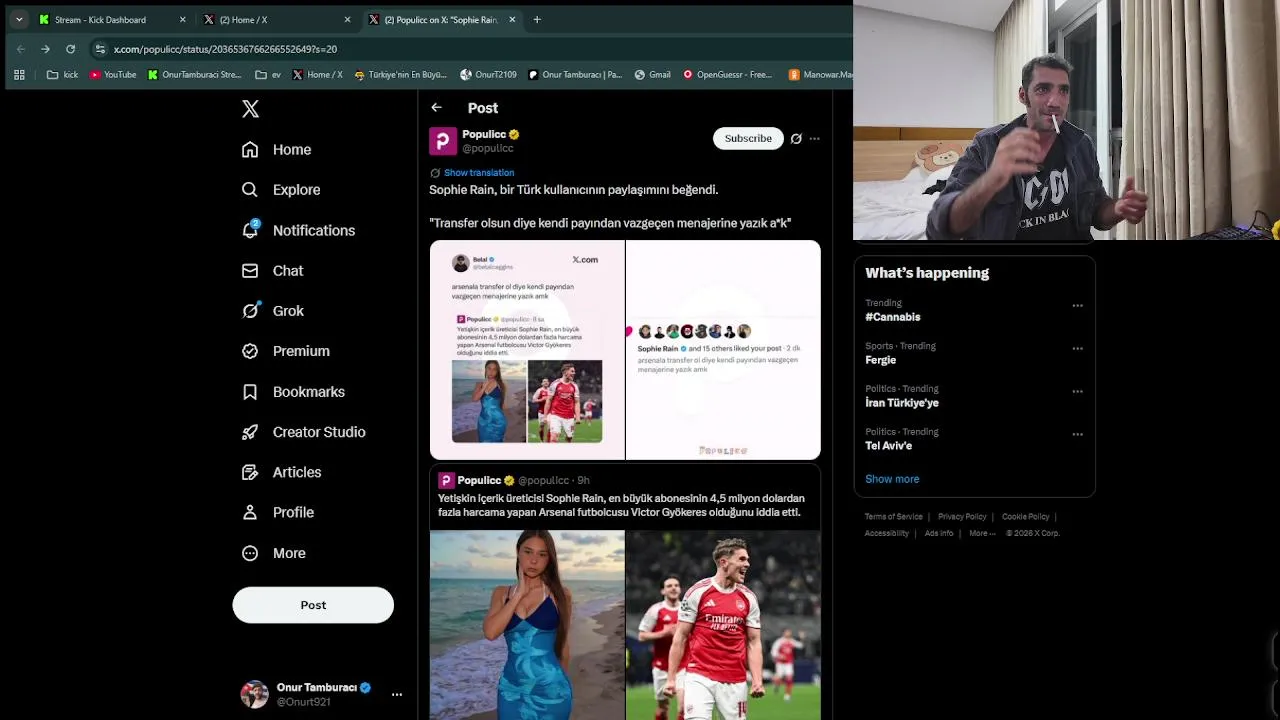
Task: Open Cookie Policy link
Action: pyautogui.click(x=1026, y=517)
